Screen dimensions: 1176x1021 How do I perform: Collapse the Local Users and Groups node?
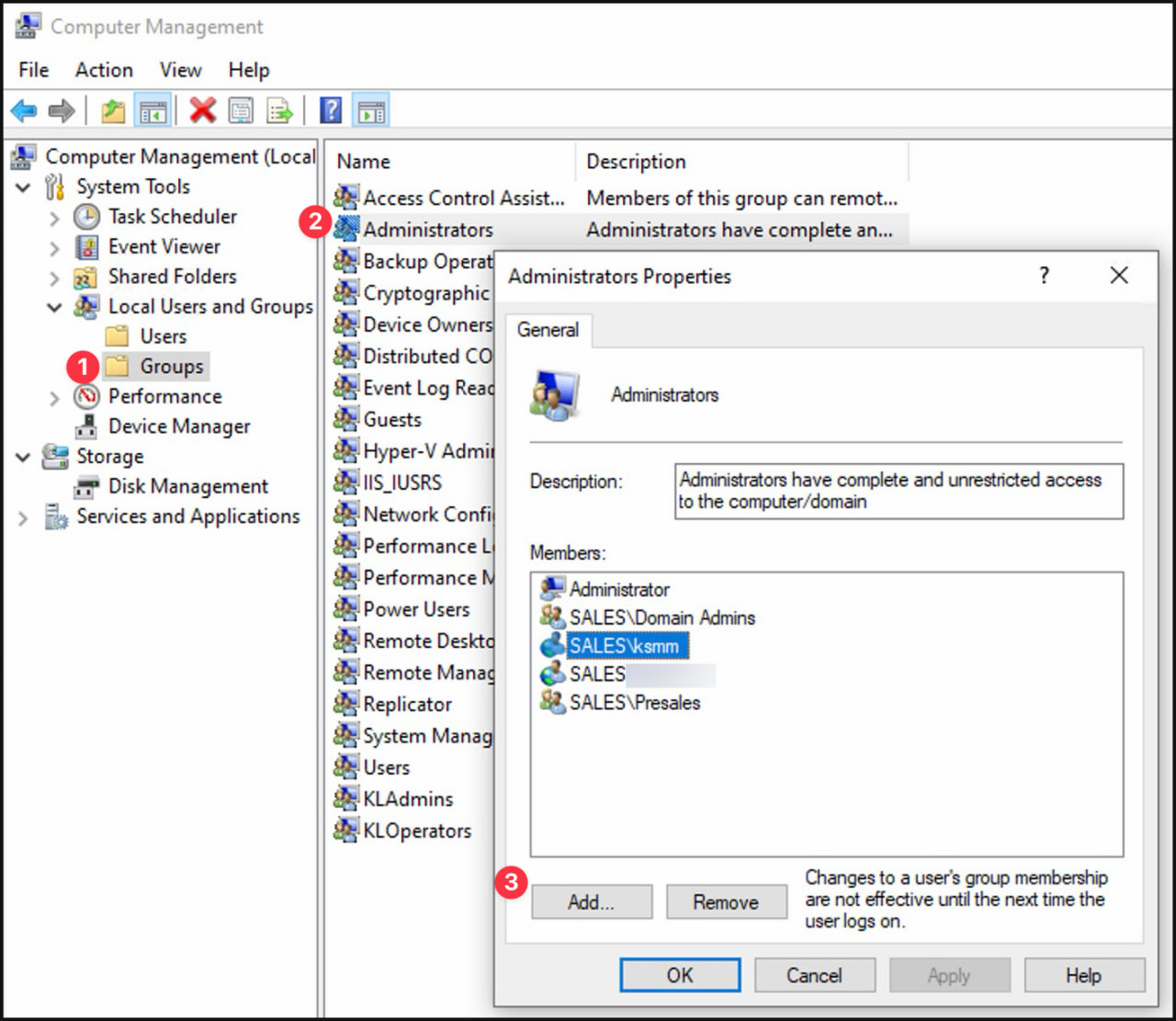pos(54,307)
